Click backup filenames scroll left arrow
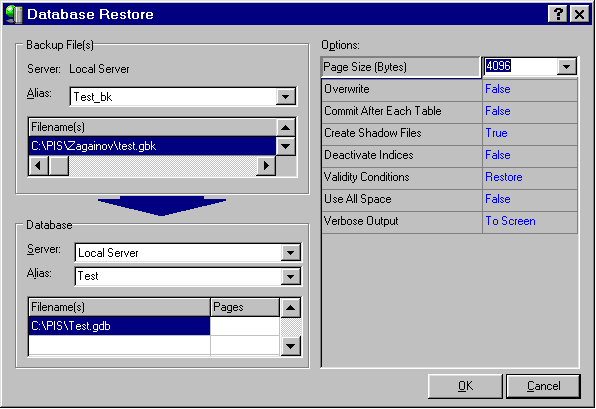 click(x=38, y=166)
